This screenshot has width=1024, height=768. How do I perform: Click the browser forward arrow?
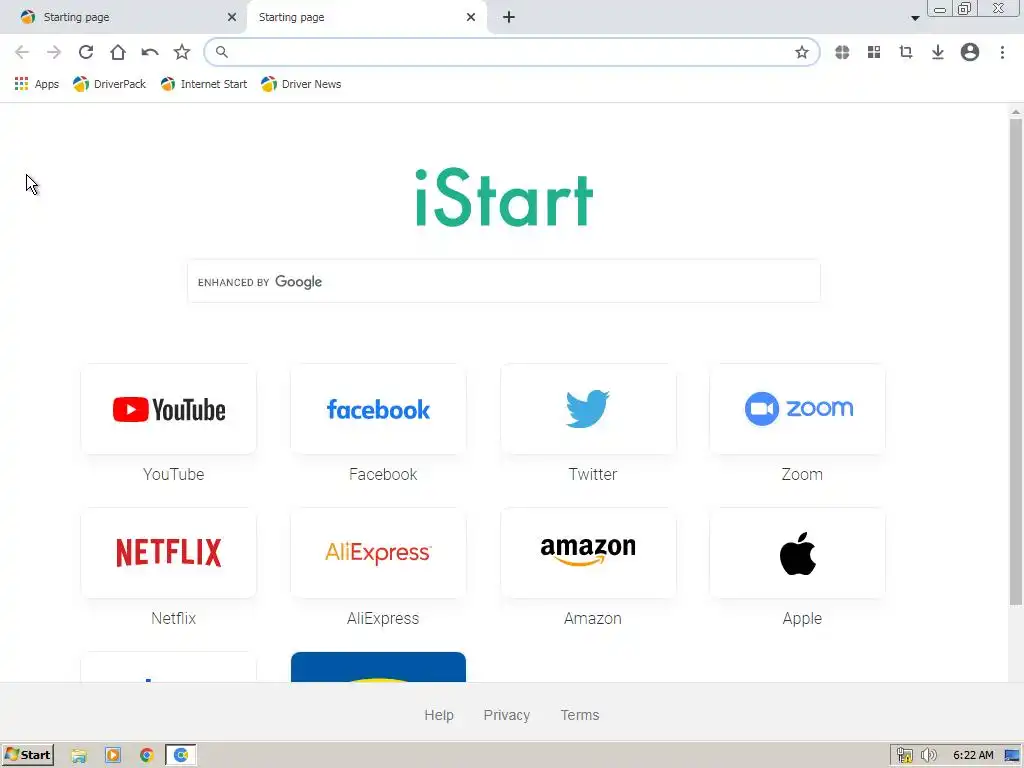coord(54,52)
